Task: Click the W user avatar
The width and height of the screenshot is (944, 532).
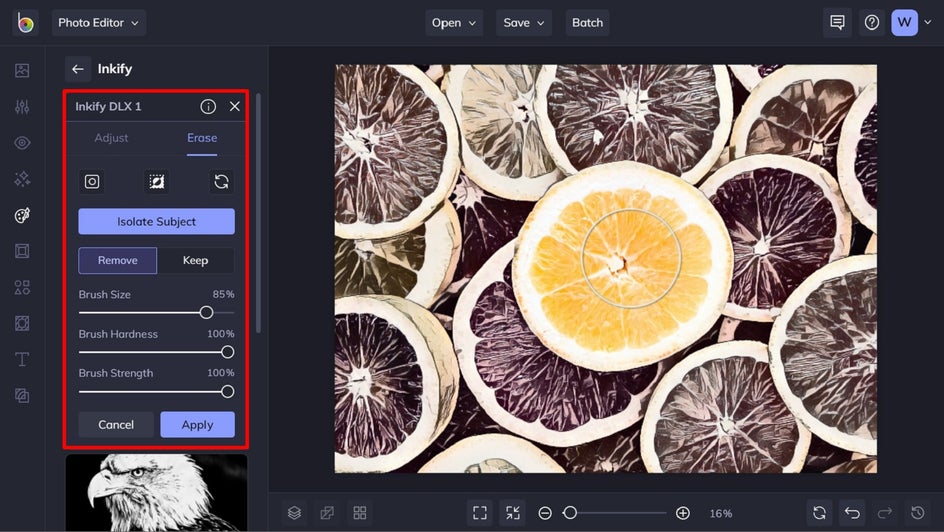Action: coord(904,23)
